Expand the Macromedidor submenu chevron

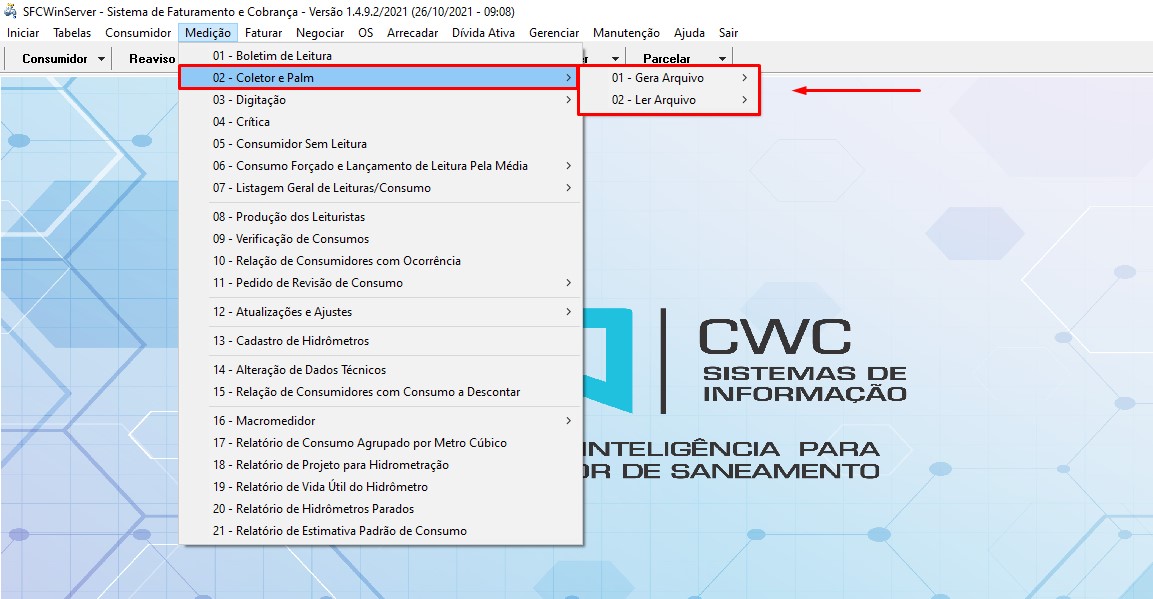coord(568,421)
